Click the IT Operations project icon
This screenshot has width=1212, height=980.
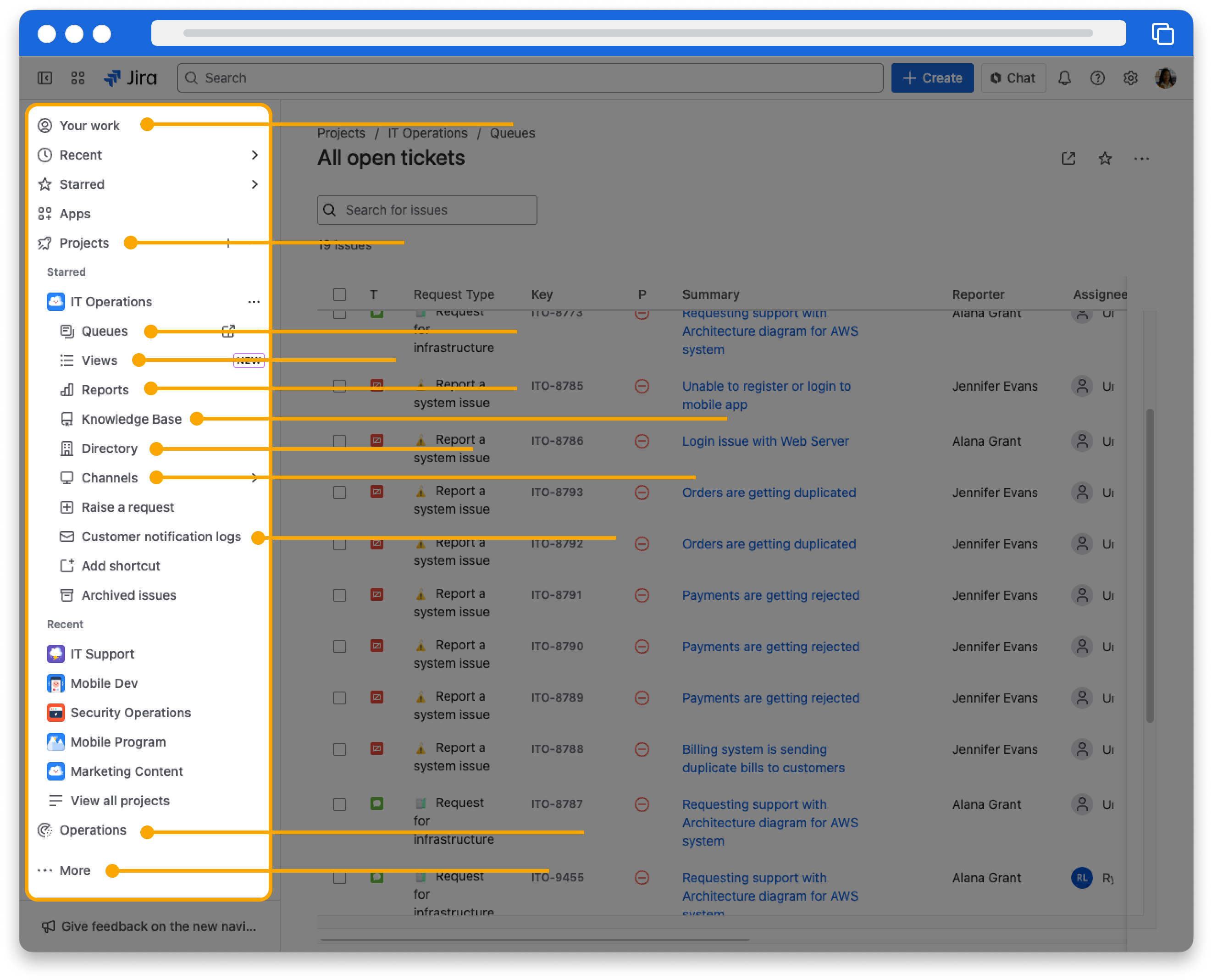(55, 301)
